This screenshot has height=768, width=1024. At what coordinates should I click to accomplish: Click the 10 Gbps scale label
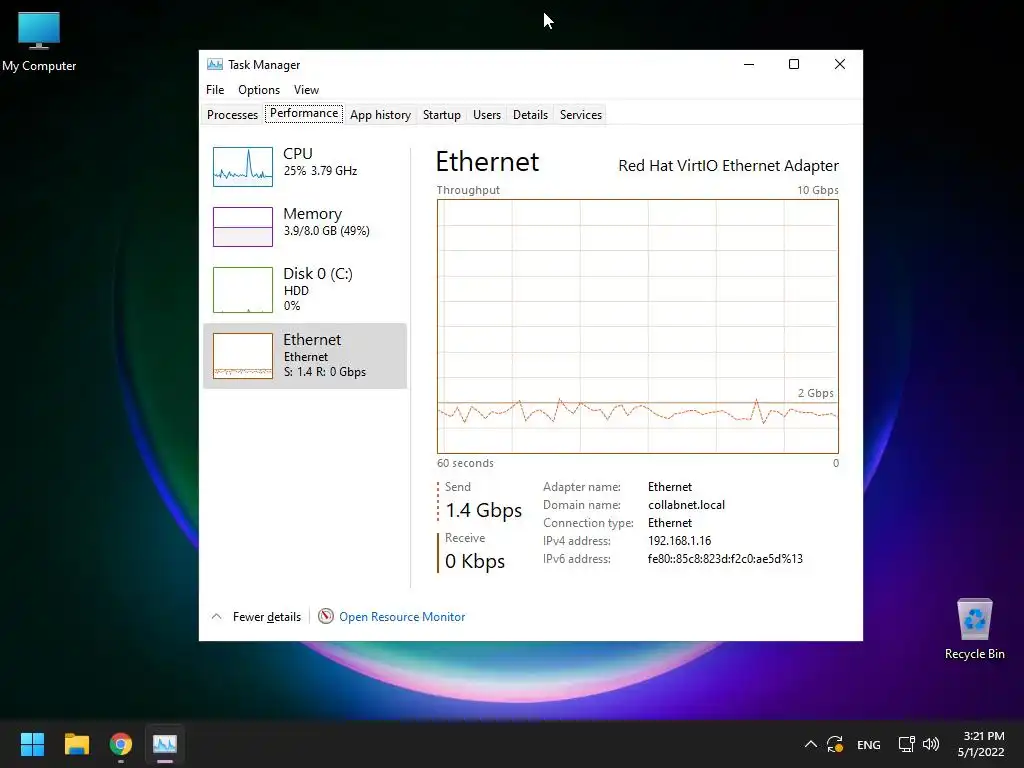tap(818, 190)
